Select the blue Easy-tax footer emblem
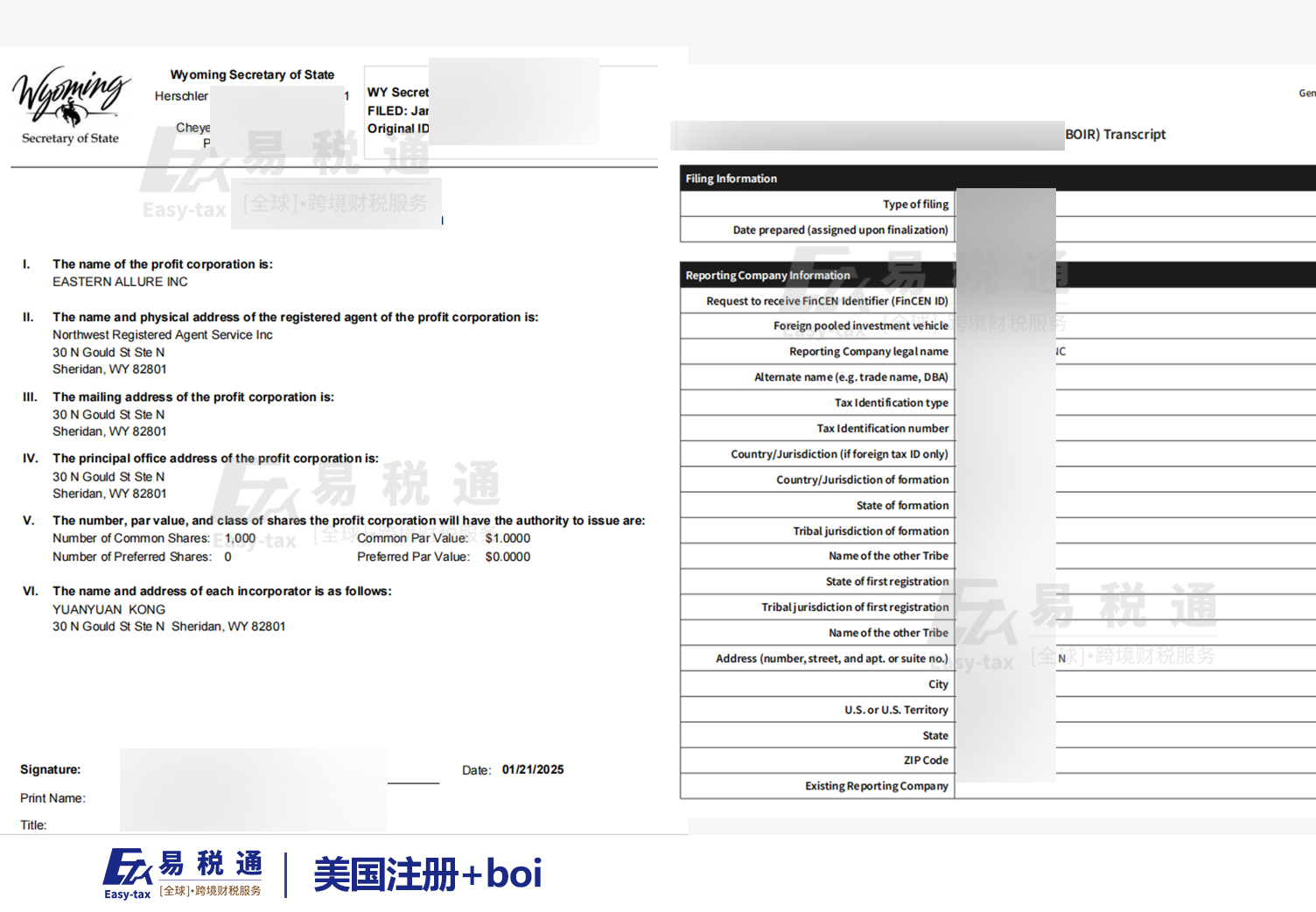The width and height of the screenshot is (1316, 912). (129, 866)
